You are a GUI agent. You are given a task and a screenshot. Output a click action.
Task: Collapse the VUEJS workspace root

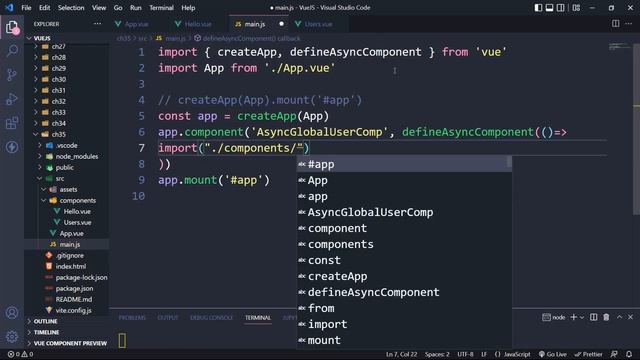point(42,38)
